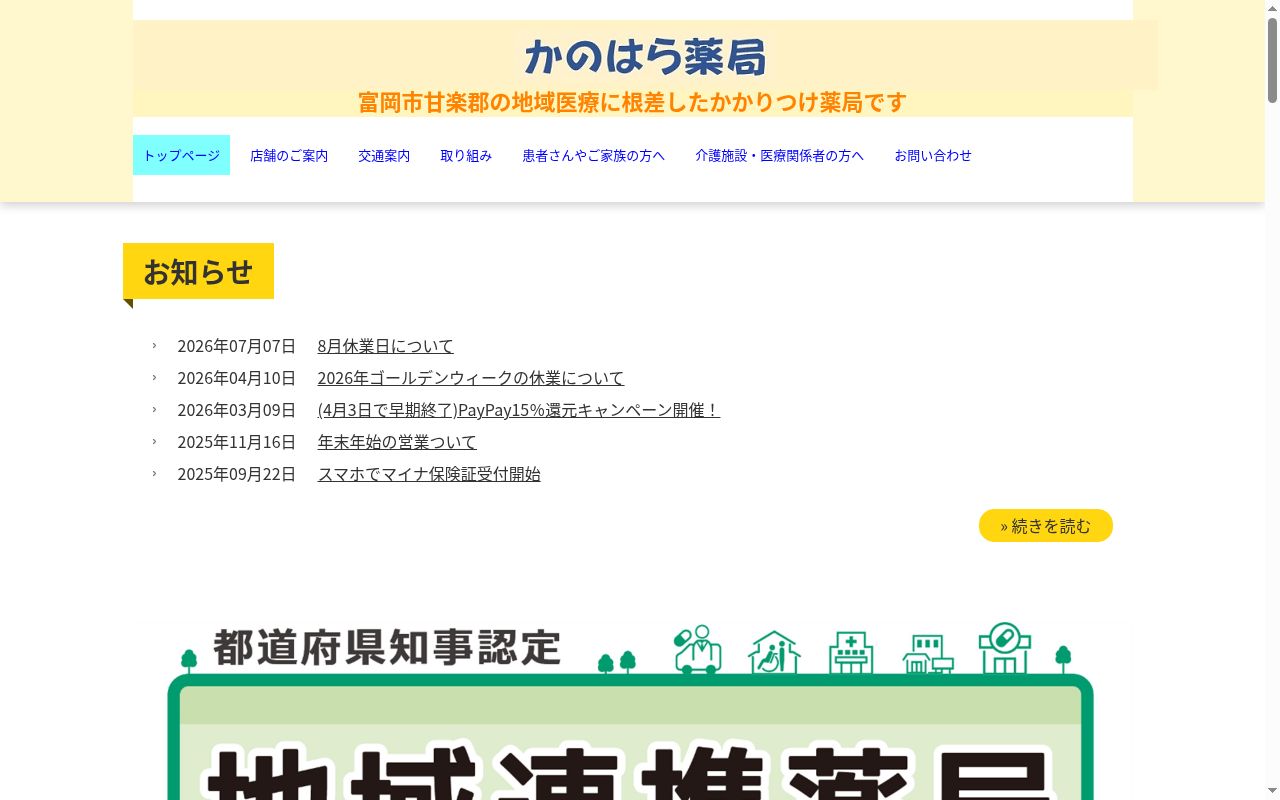Click the 地域連携薬局 banner image
This screenshot has height=800, width=1280.
point(633,710)
